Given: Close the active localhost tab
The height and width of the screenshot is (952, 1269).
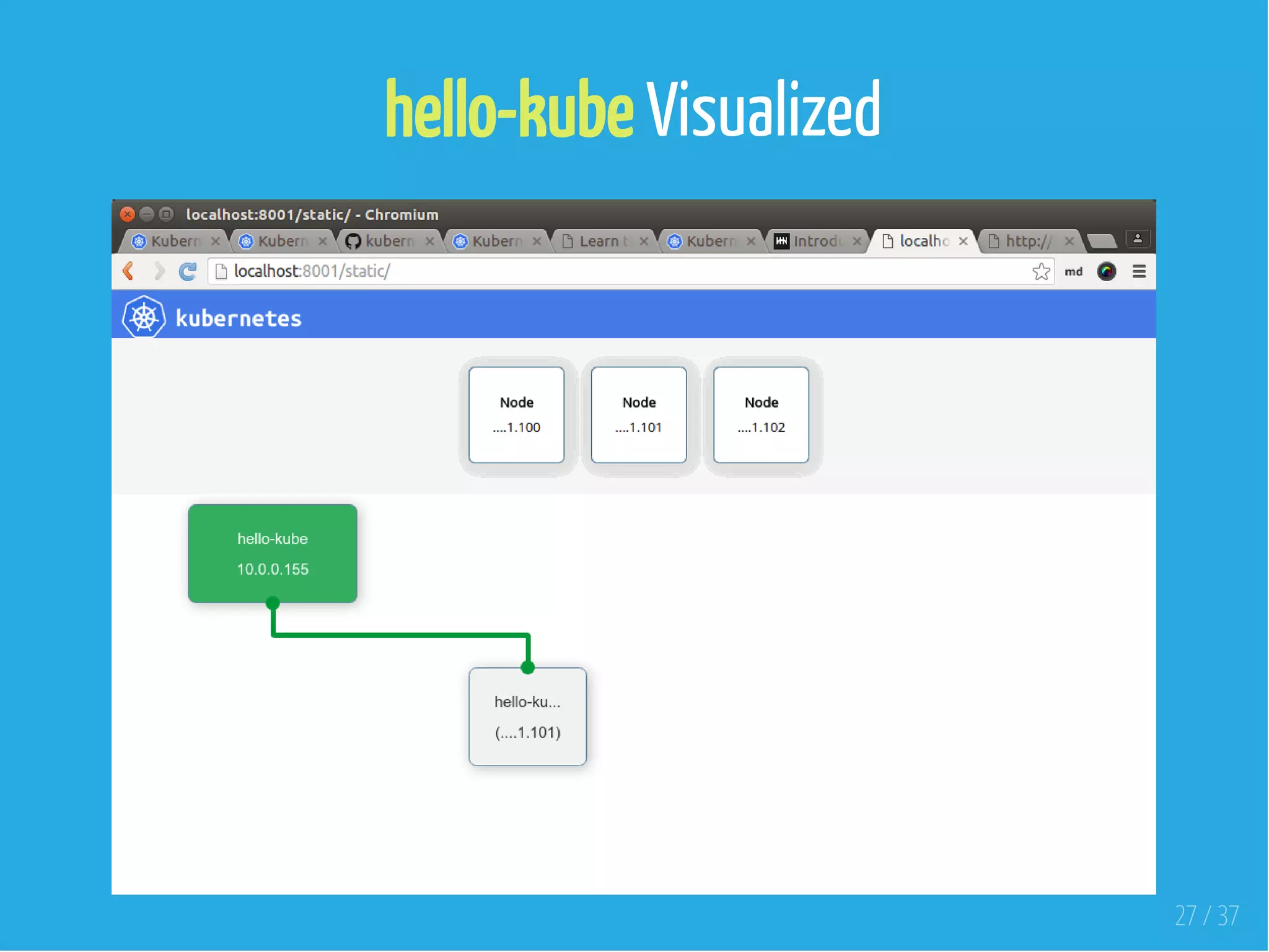Looking at the screenshot, I should pyautogui.click(x=963, y=241).
